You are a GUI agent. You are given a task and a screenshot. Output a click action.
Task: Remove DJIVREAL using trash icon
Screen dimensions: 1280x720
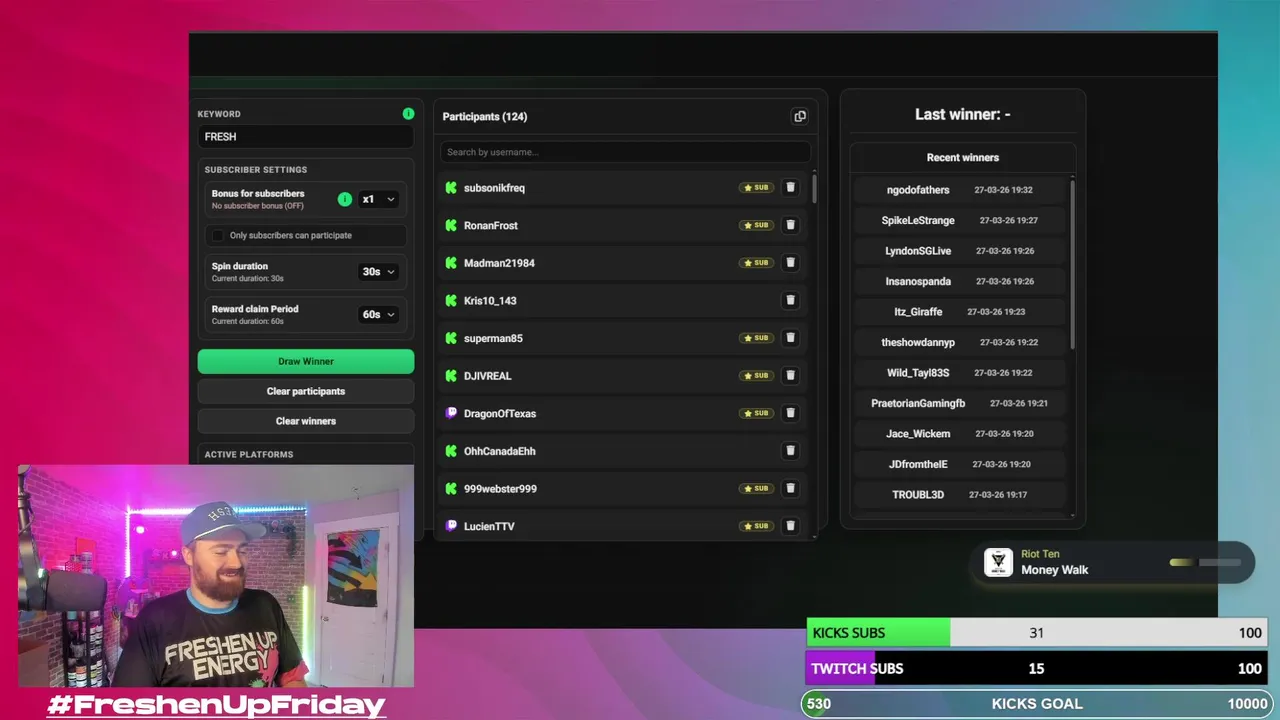(790, 375)
